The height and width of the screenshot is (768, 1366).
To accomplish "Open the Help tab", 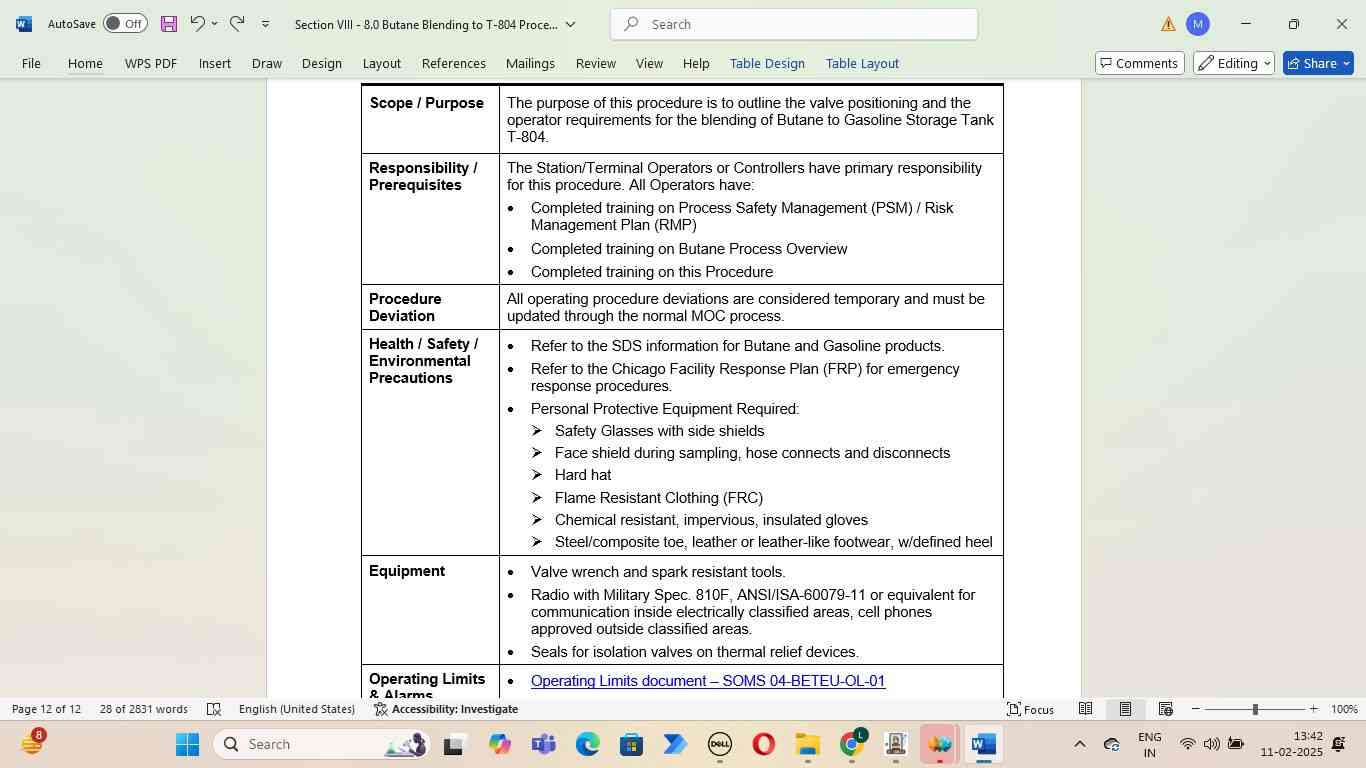I will (696, 63).
